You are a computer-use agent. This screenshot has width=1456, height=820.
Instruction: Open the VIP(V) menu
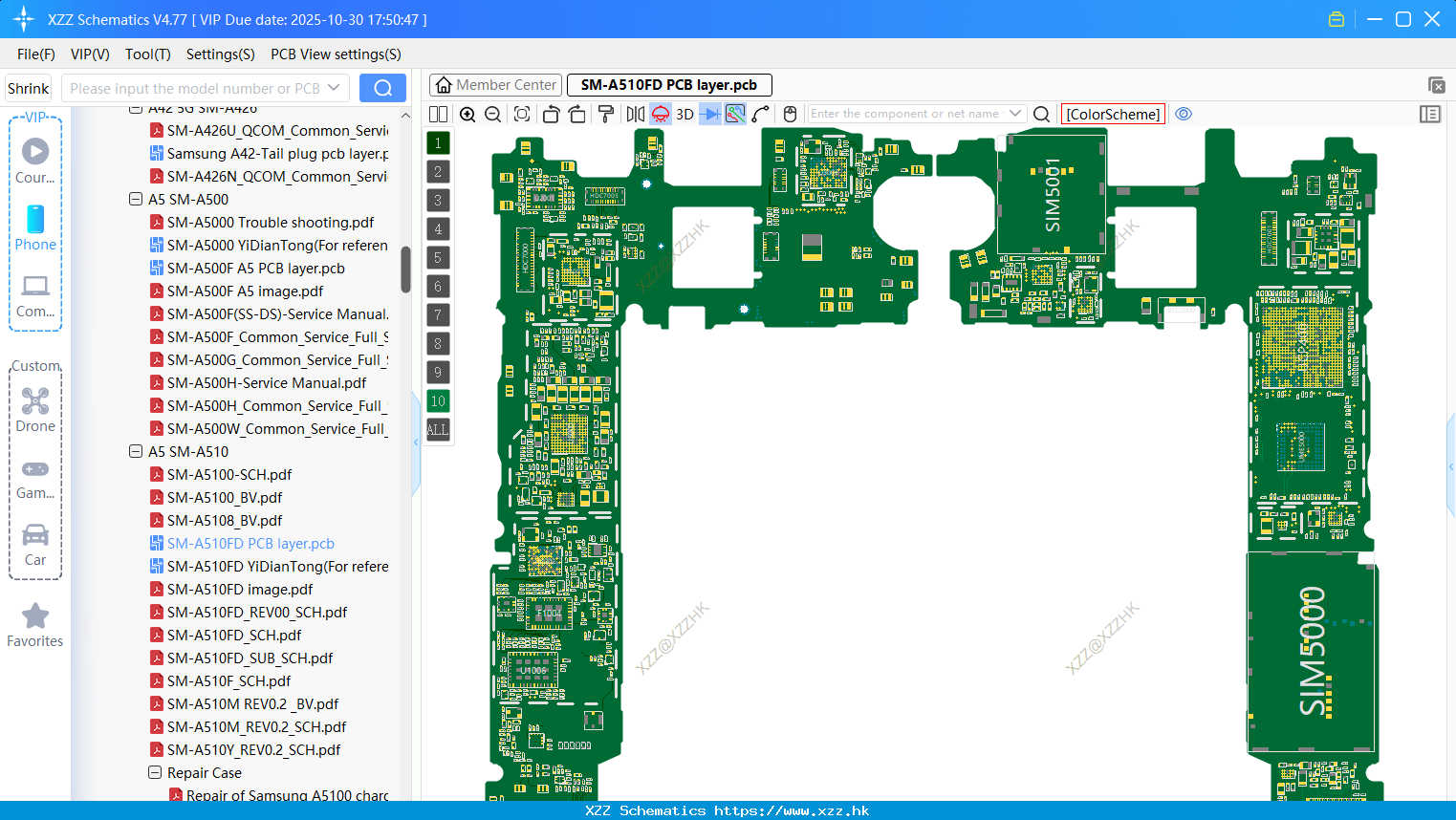90,54
